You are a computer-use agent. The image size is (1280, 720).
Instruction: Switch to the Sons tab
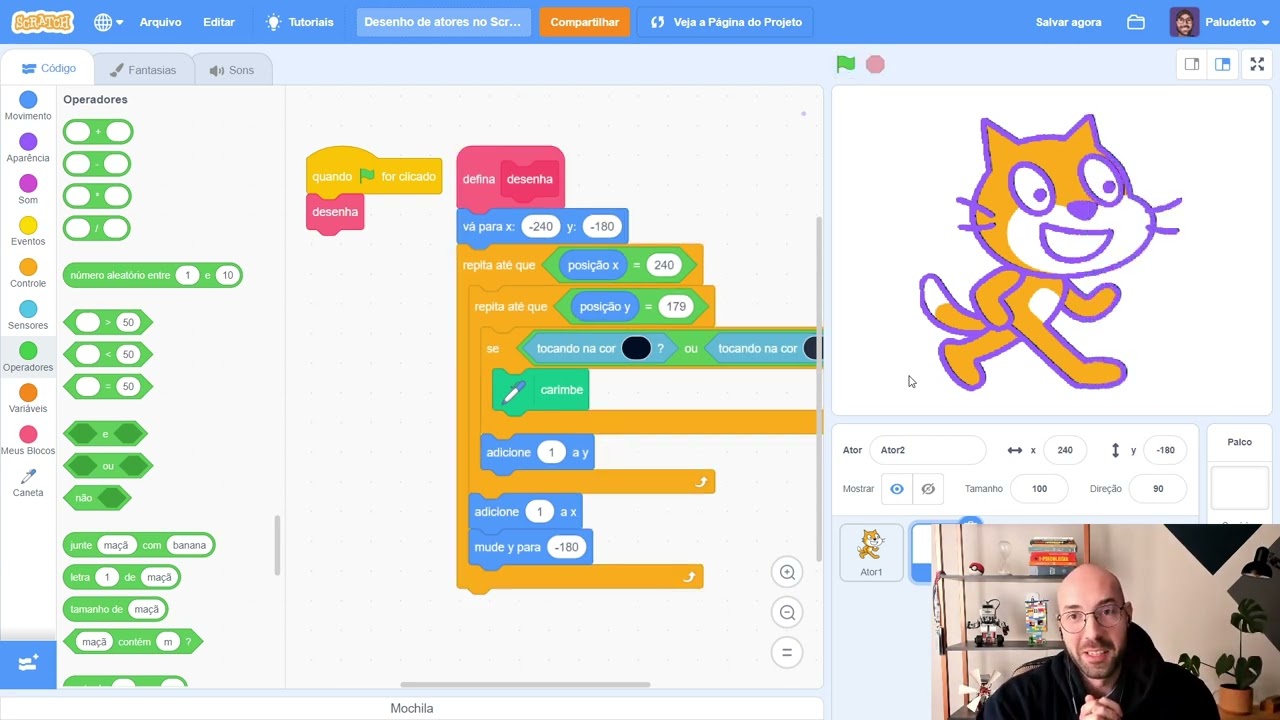(231, 70)
